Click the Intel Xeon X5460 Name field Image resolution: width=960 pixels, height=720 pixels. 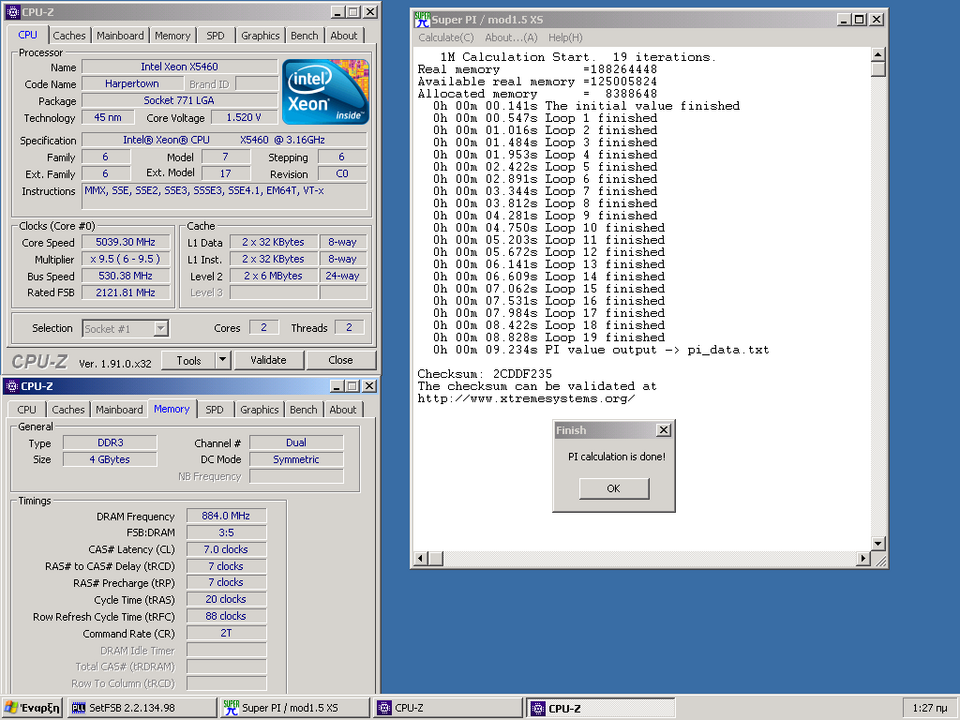click(179, 67)
